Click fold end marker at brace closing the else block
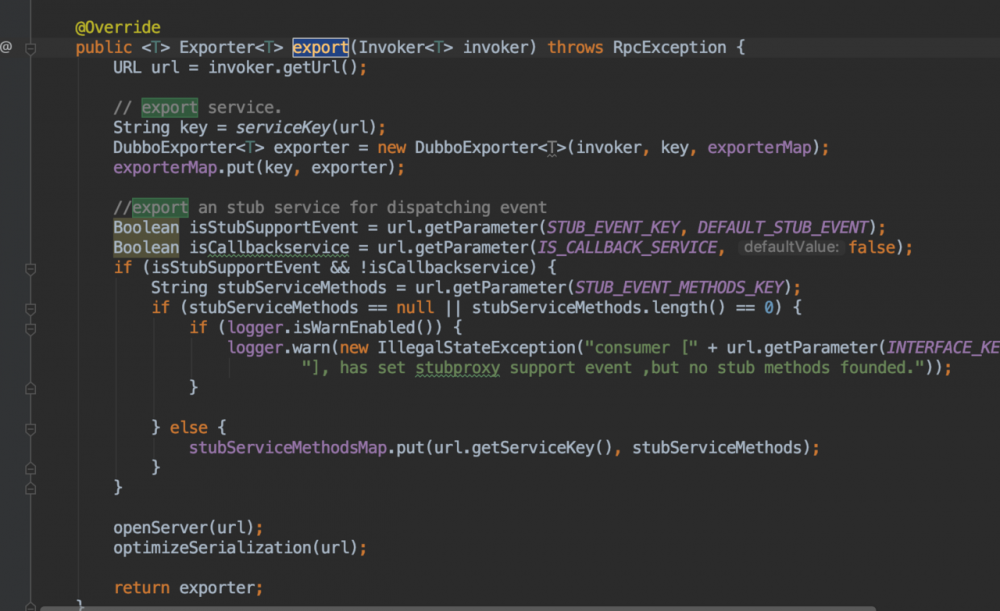Image resolution: width=1000 pixels, height=611 pixels. pos(30,469)
